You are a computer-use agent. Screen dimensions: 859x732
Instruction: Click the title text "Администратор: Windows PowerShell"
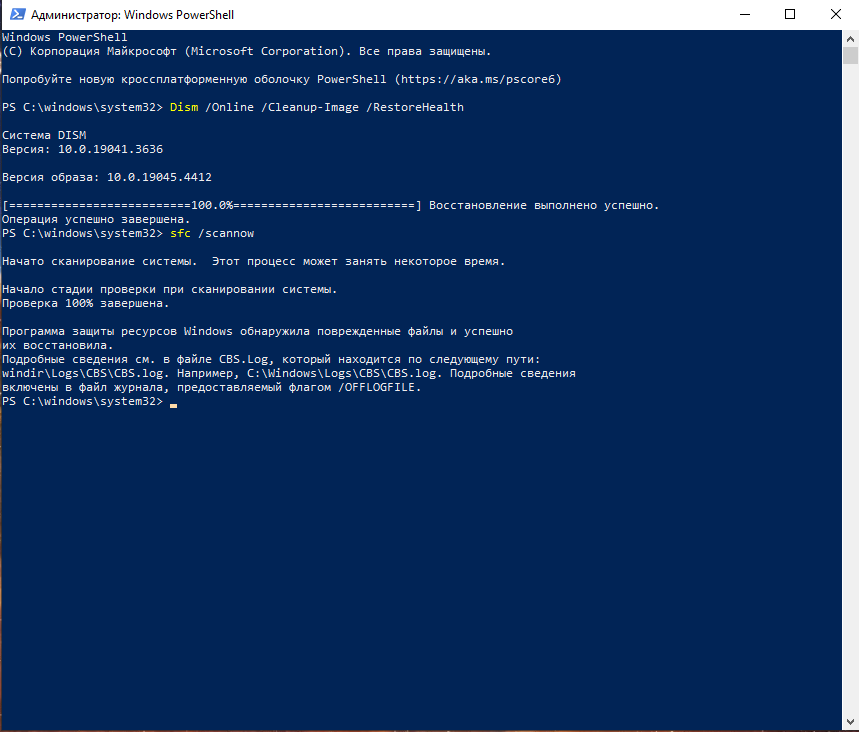132,15
